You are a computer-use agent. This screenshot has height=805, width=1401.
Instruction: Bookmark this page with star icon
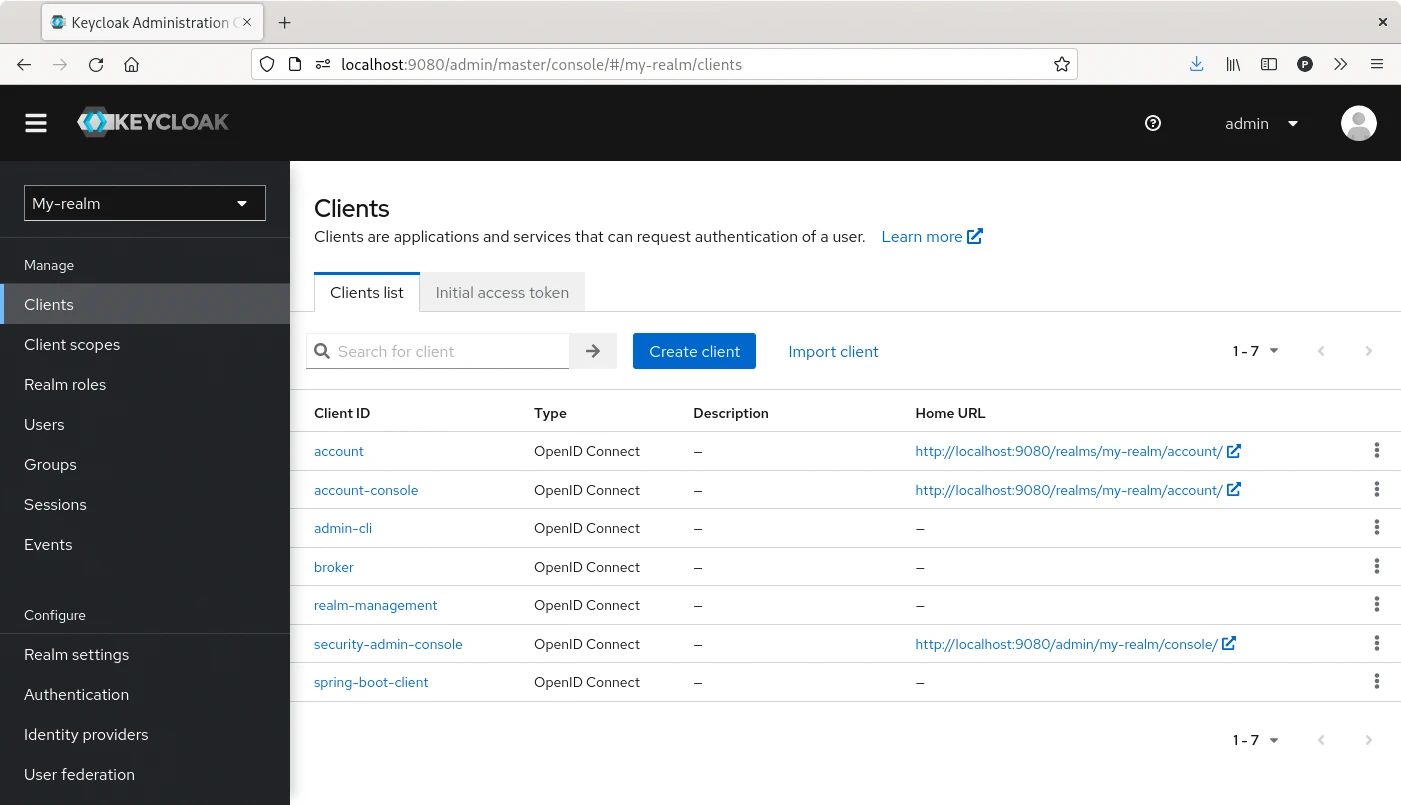1061,64
